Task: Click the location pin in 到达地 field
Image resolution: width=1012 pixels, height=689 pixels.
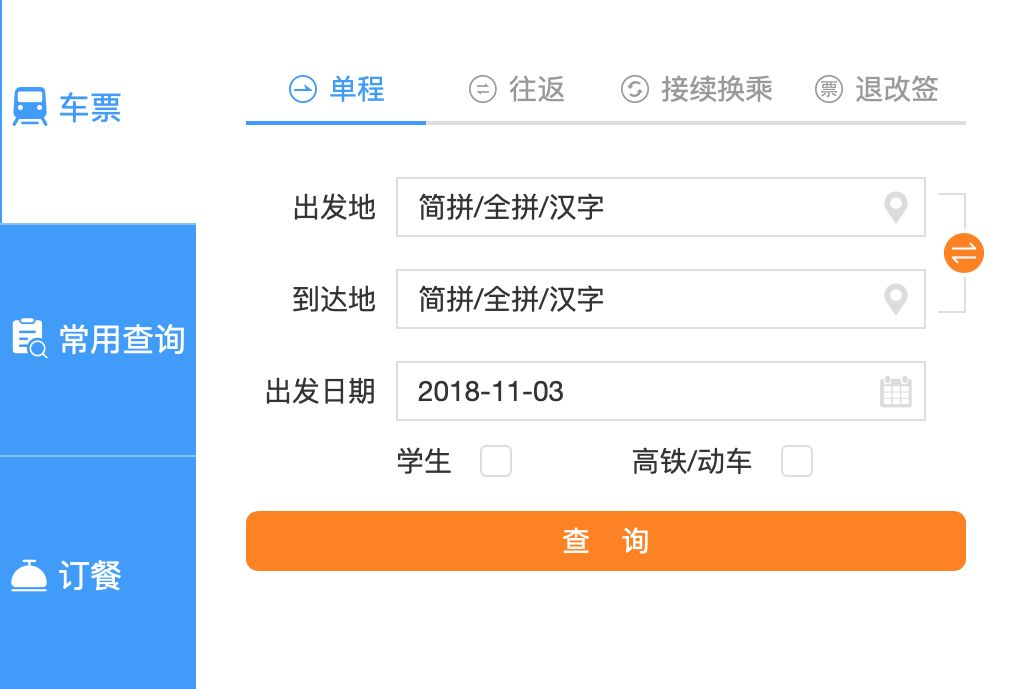Action: (x=895, y=299)
